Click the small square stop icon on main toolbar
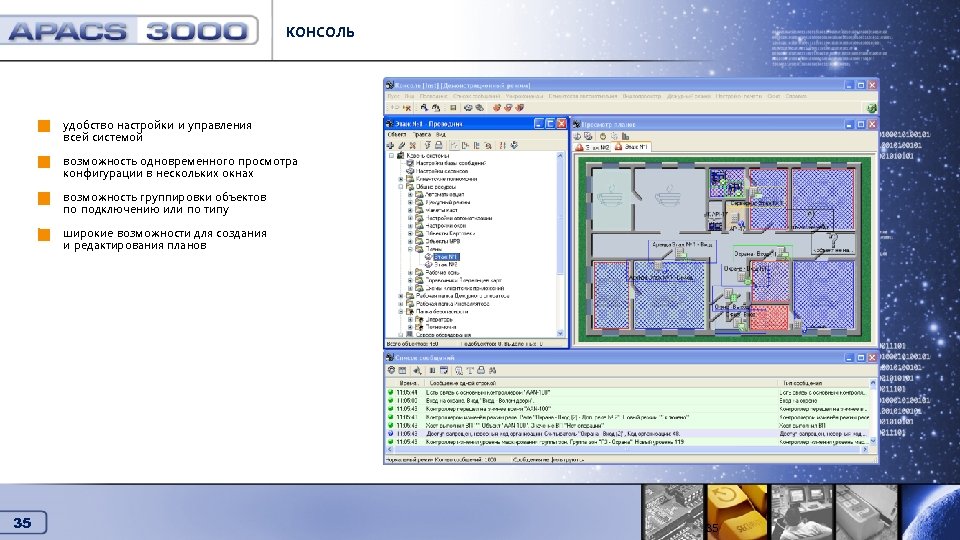 coord(453,108)
